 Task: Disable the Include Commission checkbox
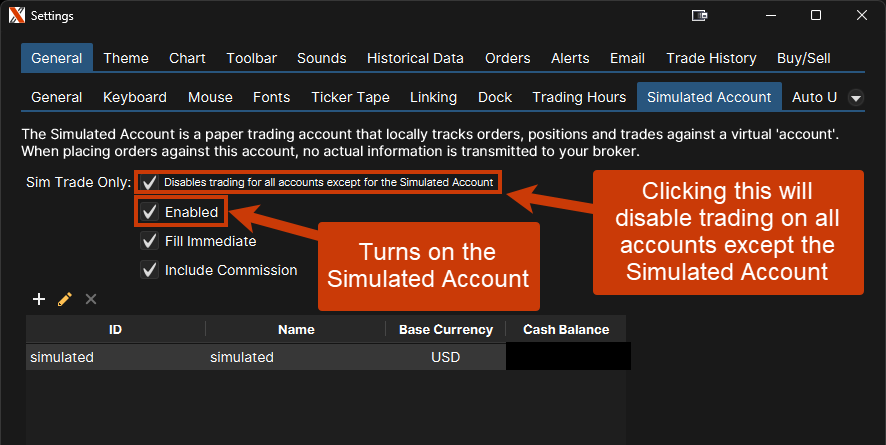click(149, 270)
